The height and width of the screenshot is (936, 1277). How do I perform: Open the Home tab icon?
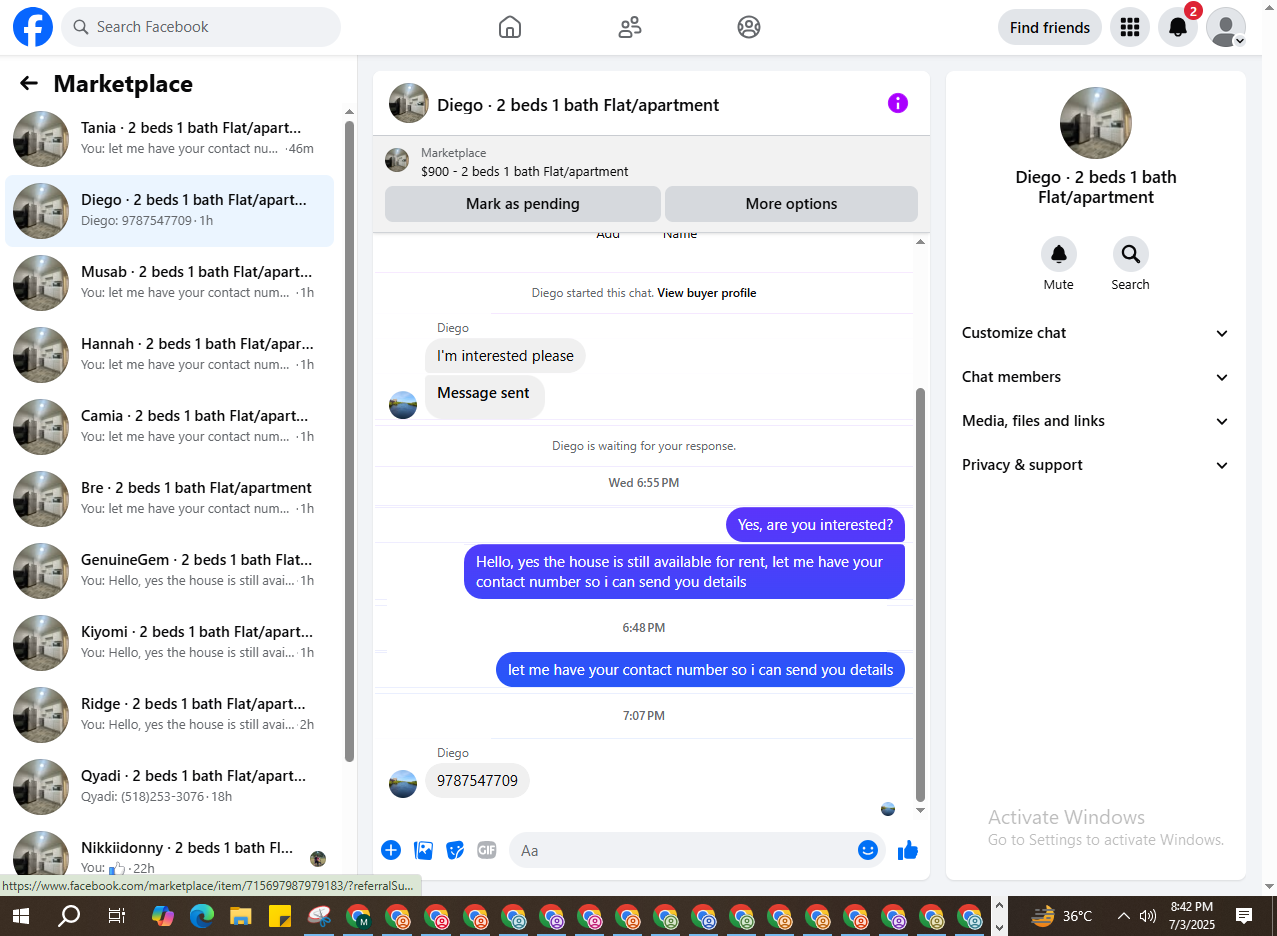(510, 27)
